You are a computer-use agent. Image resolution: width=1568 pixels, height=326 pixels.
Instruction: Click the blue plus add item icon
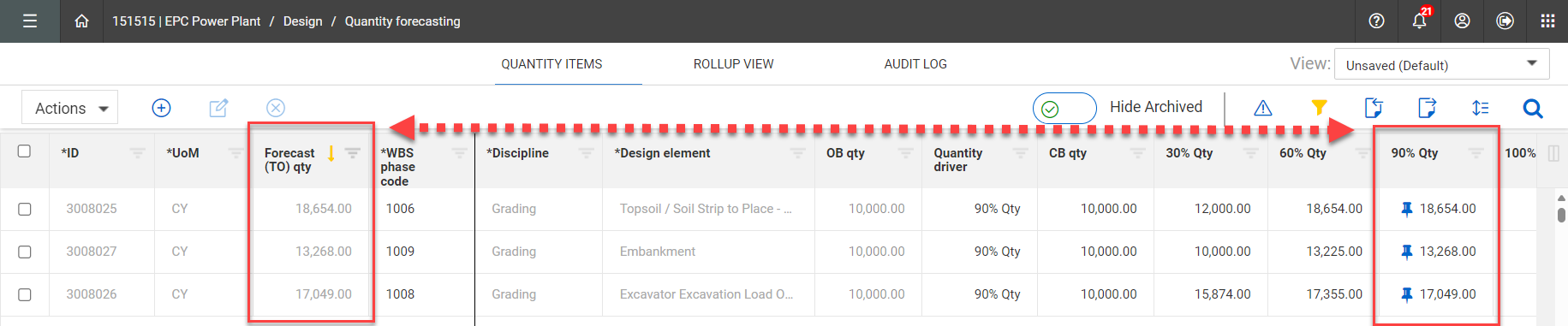[x=161, y=108]
